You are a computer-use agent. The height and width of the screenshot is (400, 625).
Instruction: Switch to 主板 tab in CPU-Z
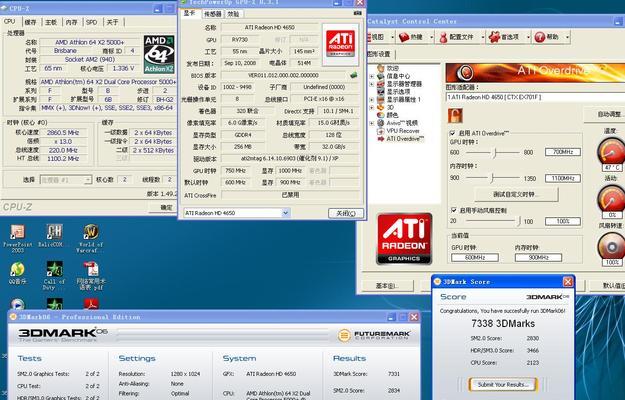pyautogui.click(x=51, y=22)
